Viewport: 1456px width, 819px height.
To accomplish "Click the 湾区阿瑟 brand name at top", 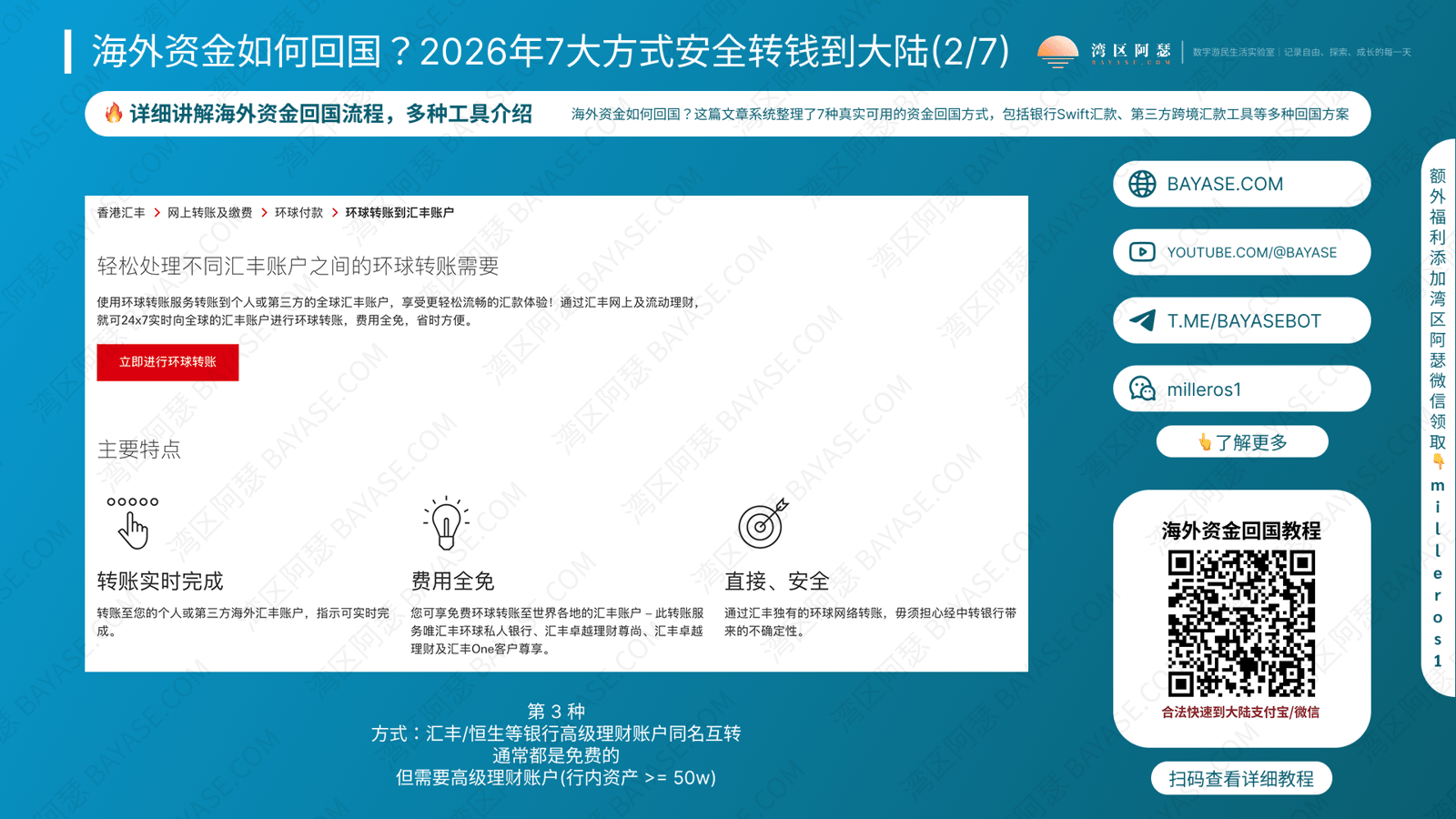I will 1131,51.
